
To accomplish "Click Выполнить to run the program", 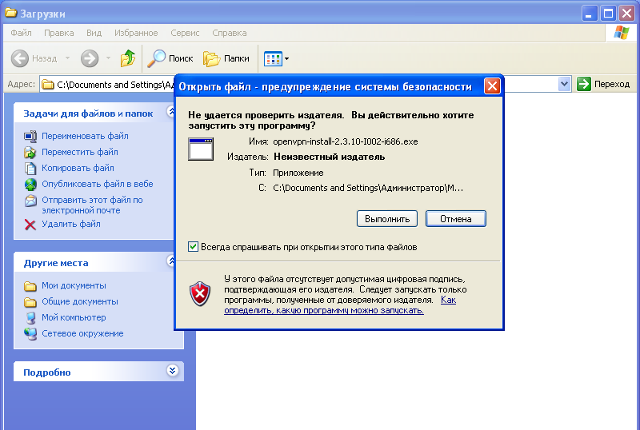I will 387,219.
